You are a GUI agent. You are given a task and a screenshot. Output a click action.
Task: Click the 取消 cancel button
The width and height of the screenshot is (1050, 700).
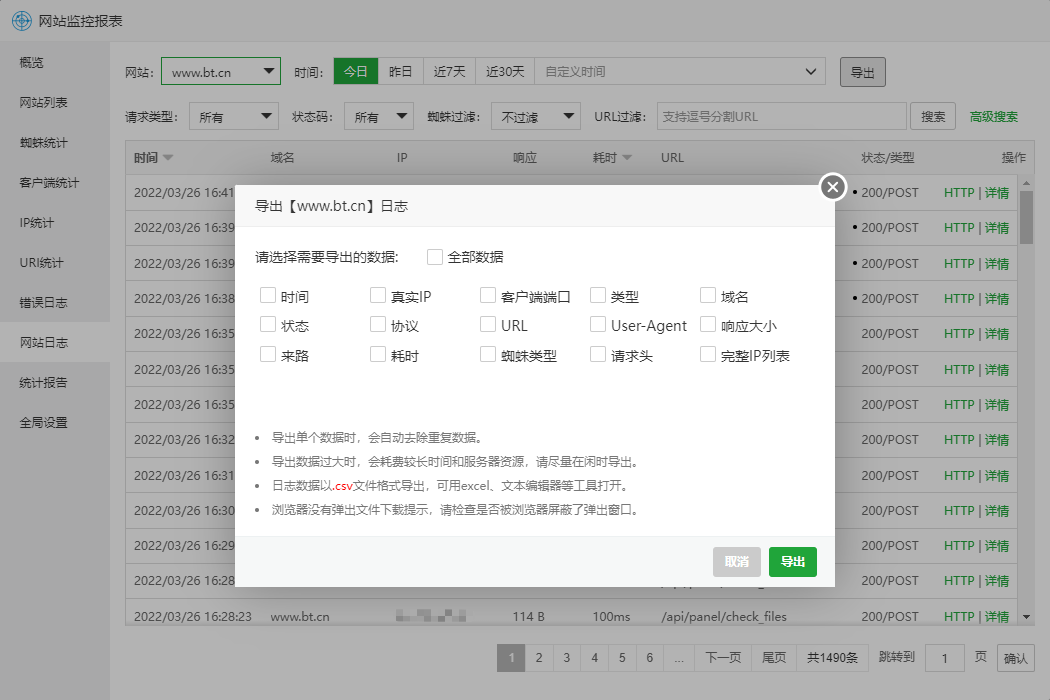737,561
